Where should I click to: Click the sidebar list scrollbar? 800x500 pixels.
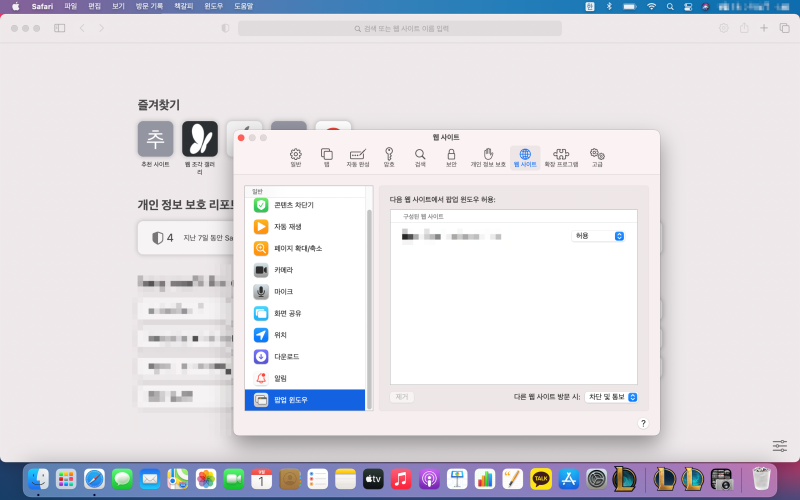coord(369,309)
